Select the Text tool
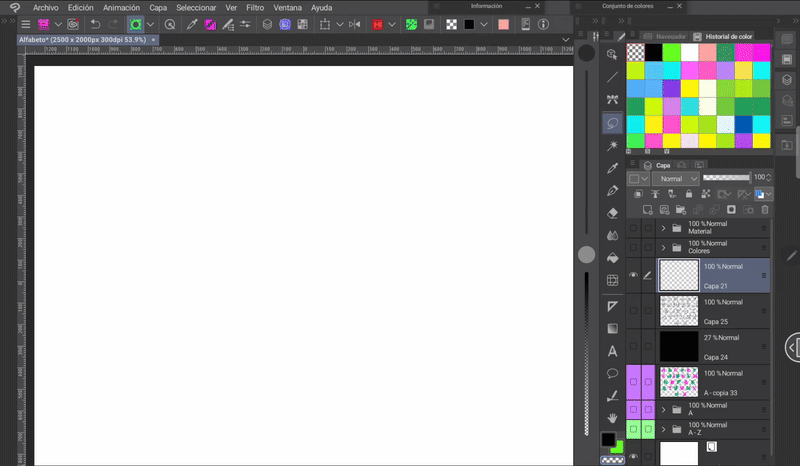Viewport: 800px width, 466px height. 612,351
